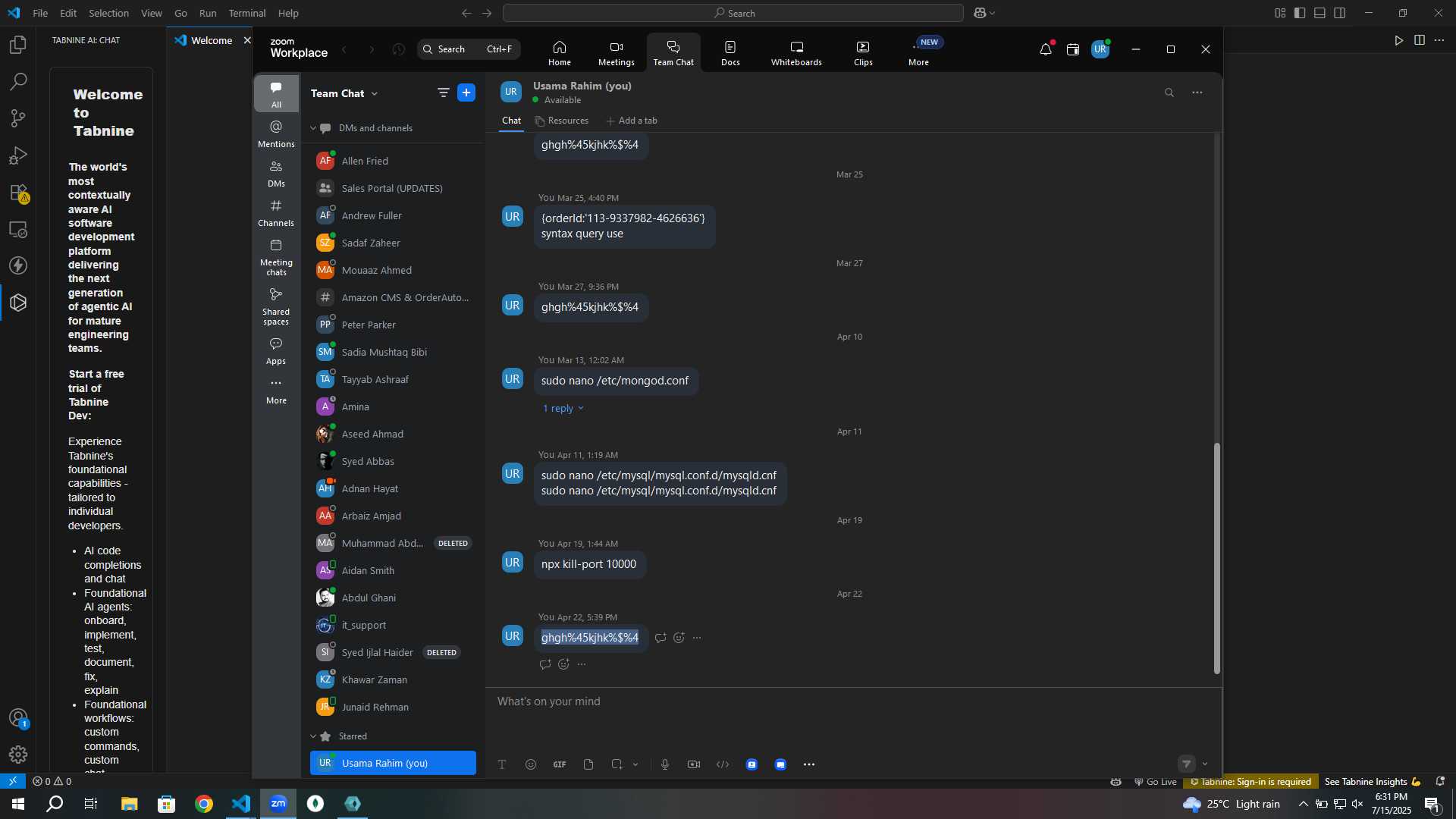Open Shared spaces in sidebar
1456x819 pixels.
[276, 306]
